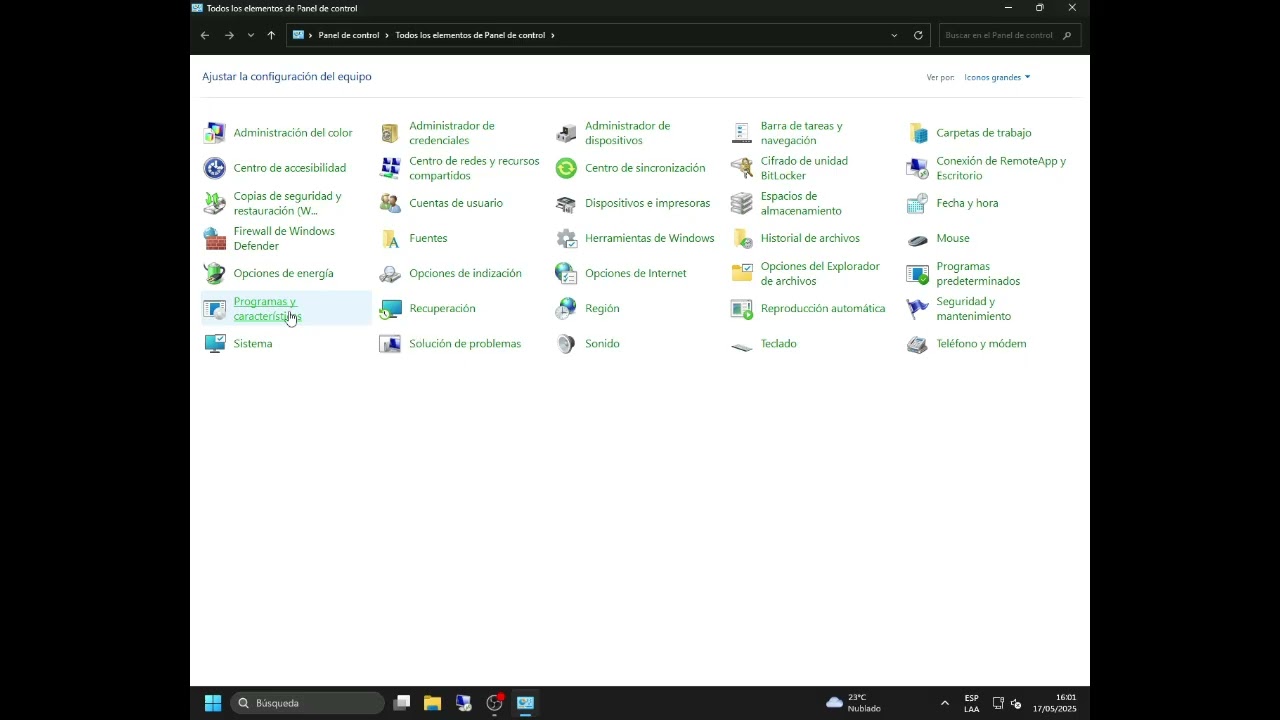Click Conexión de RemoteApp y Escritorio link
The height and width of the screenshot is (720, 1280).
click(1001, 168)
